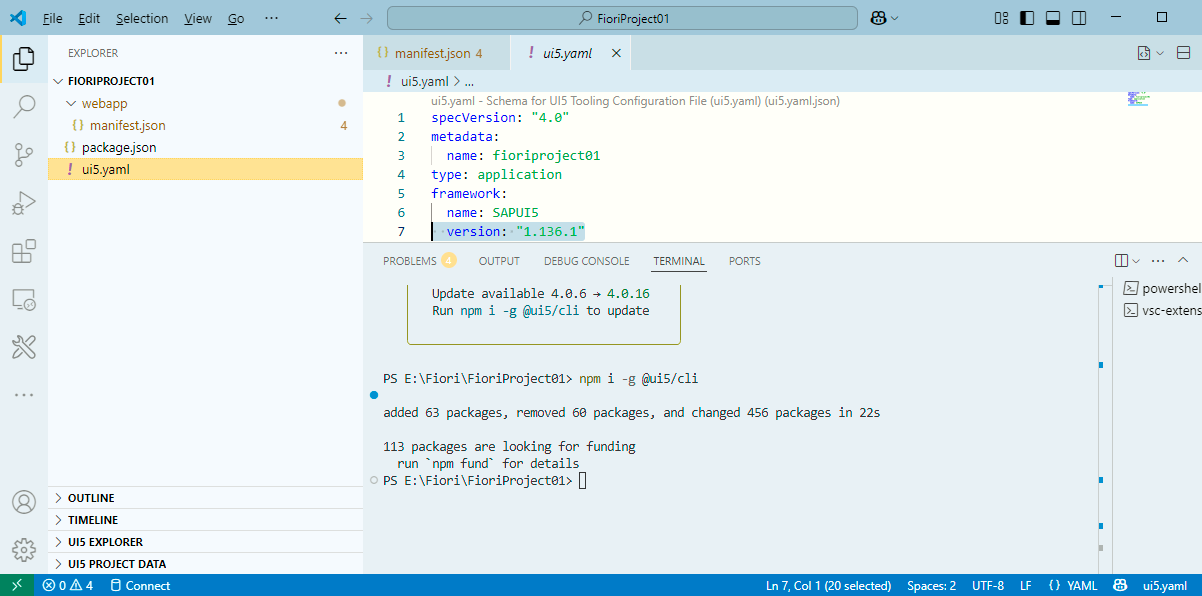
Task: Open the Run and Debug view
Action: point(24,203)
